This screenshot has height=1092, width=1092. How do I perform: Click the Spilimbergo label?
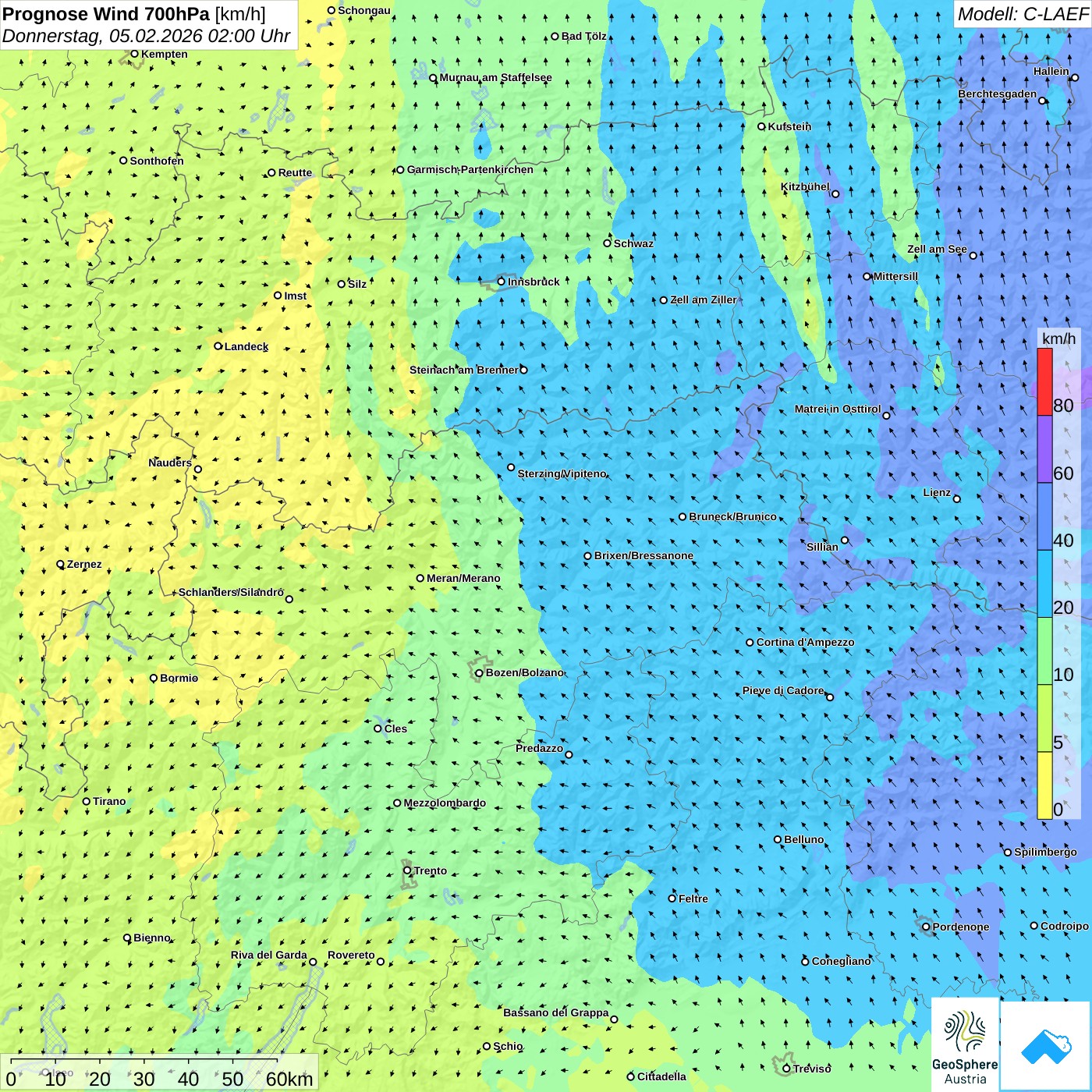pos(1045,852)
